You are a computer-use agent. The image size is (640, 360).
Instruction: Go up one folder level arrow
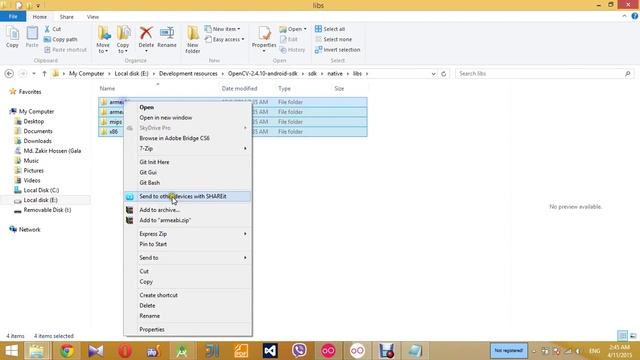(x=44, y=73)
